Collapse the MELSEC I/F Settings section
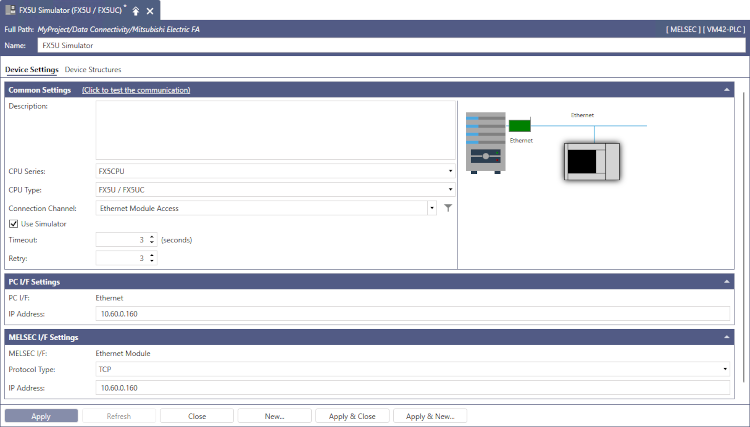750x427 pixels. click(x=727, y=337)
